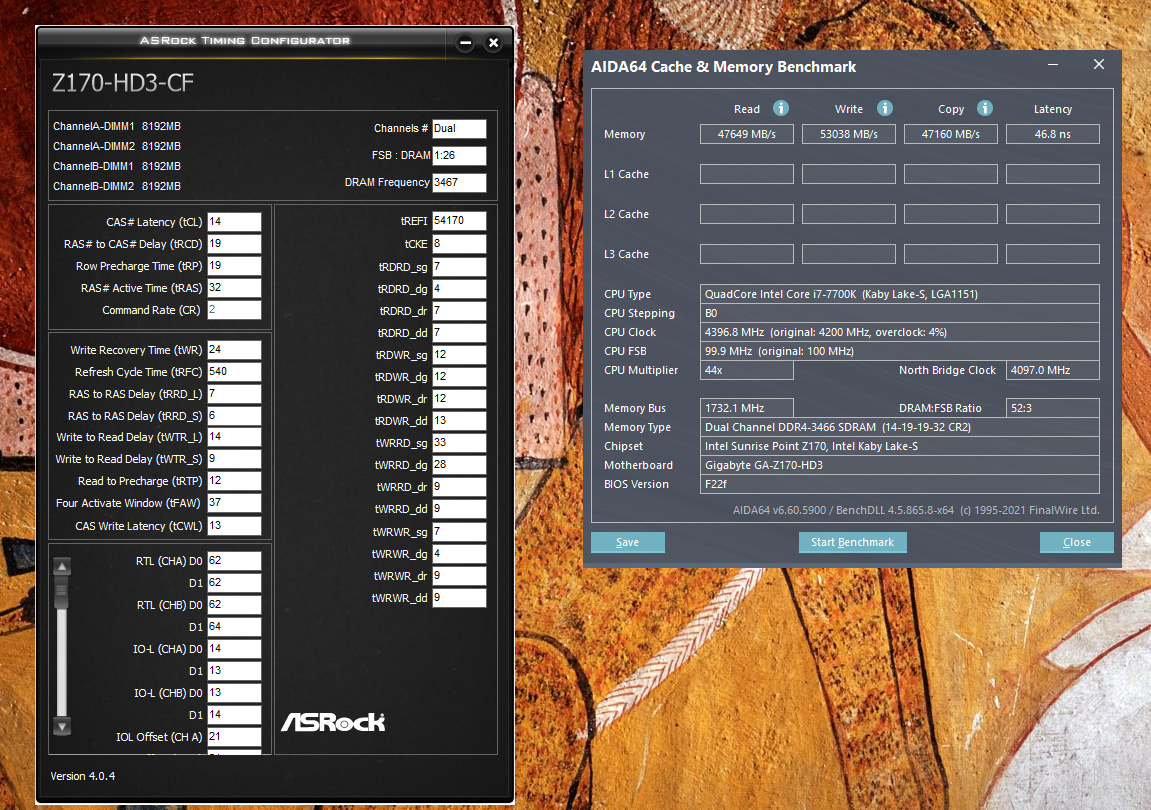Screen dimensions: 1151x810
Task: Click the tREFI field showing 54170
Action: click(x=459, y=221)
